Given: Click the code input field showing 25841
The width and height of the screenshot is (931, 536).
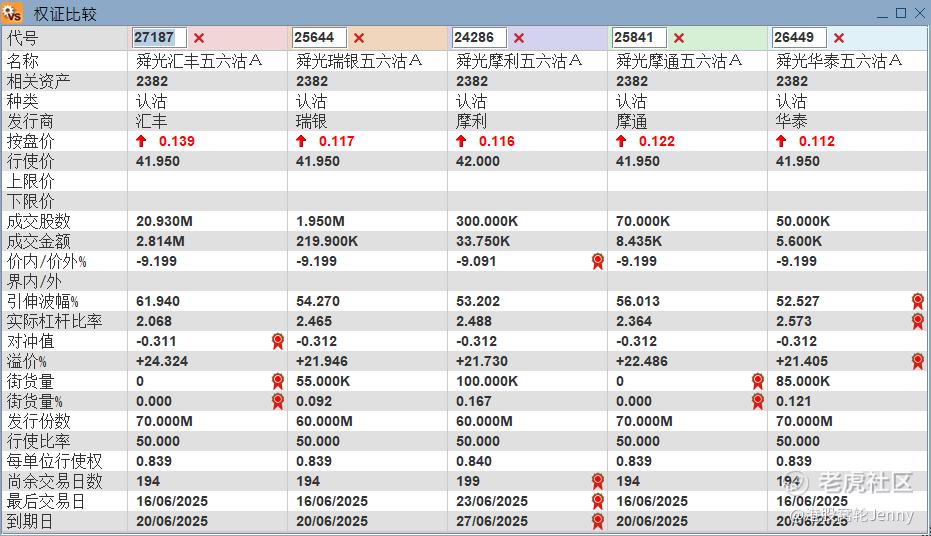Looking at the screenshot, I should pos(639,37).
